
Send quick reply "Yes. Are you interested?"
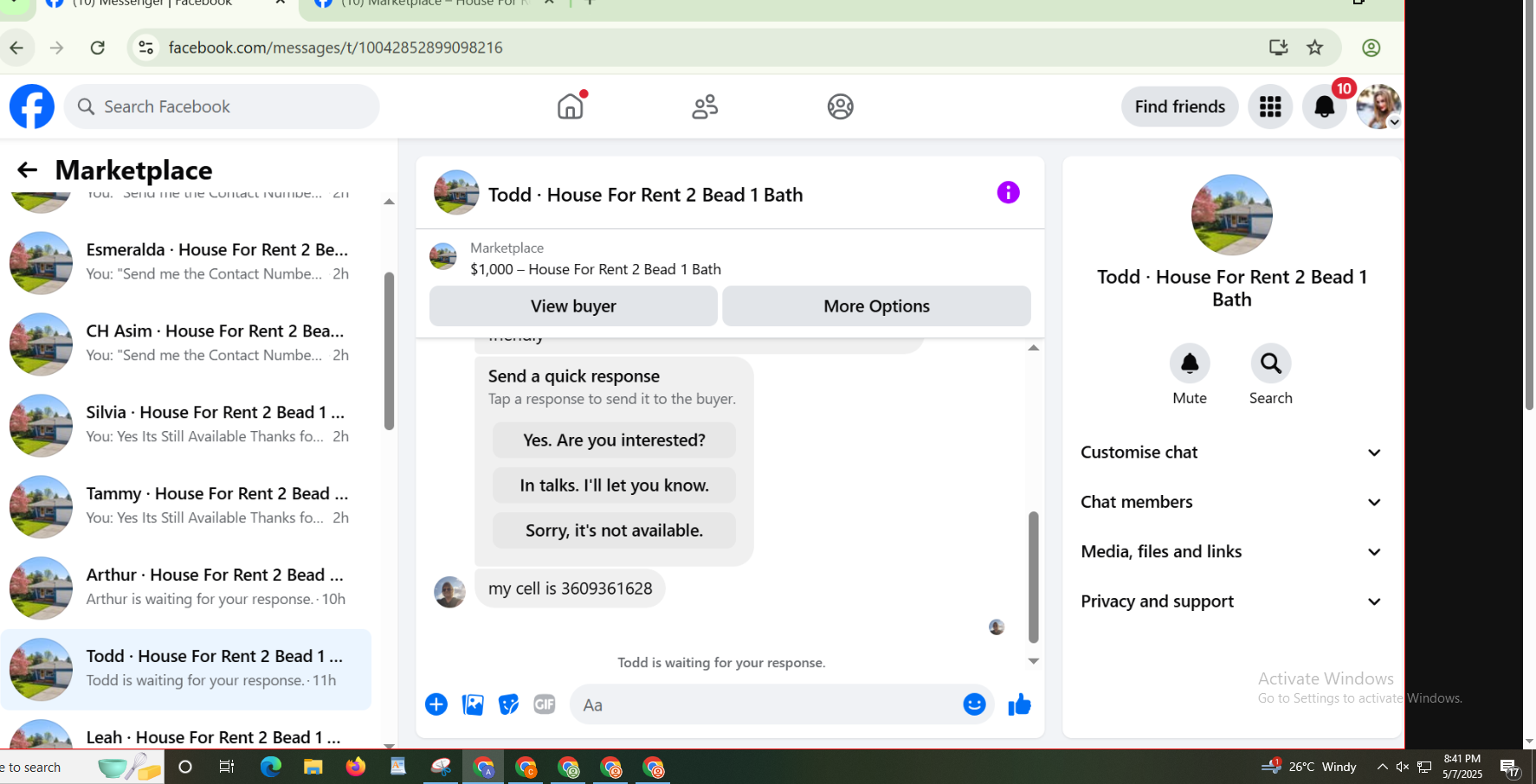(x=614, y=440)
